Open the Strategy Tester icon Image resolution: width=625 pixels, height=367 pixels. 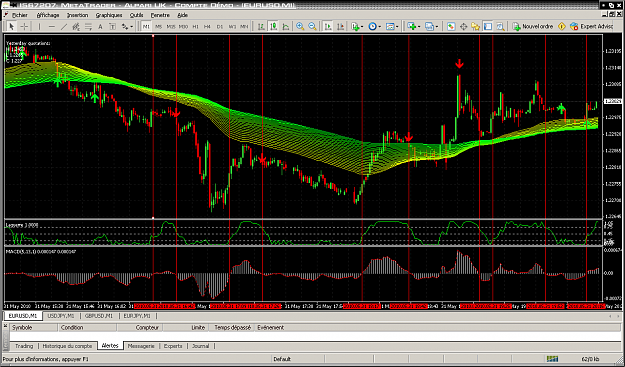[x=500, y=27]
